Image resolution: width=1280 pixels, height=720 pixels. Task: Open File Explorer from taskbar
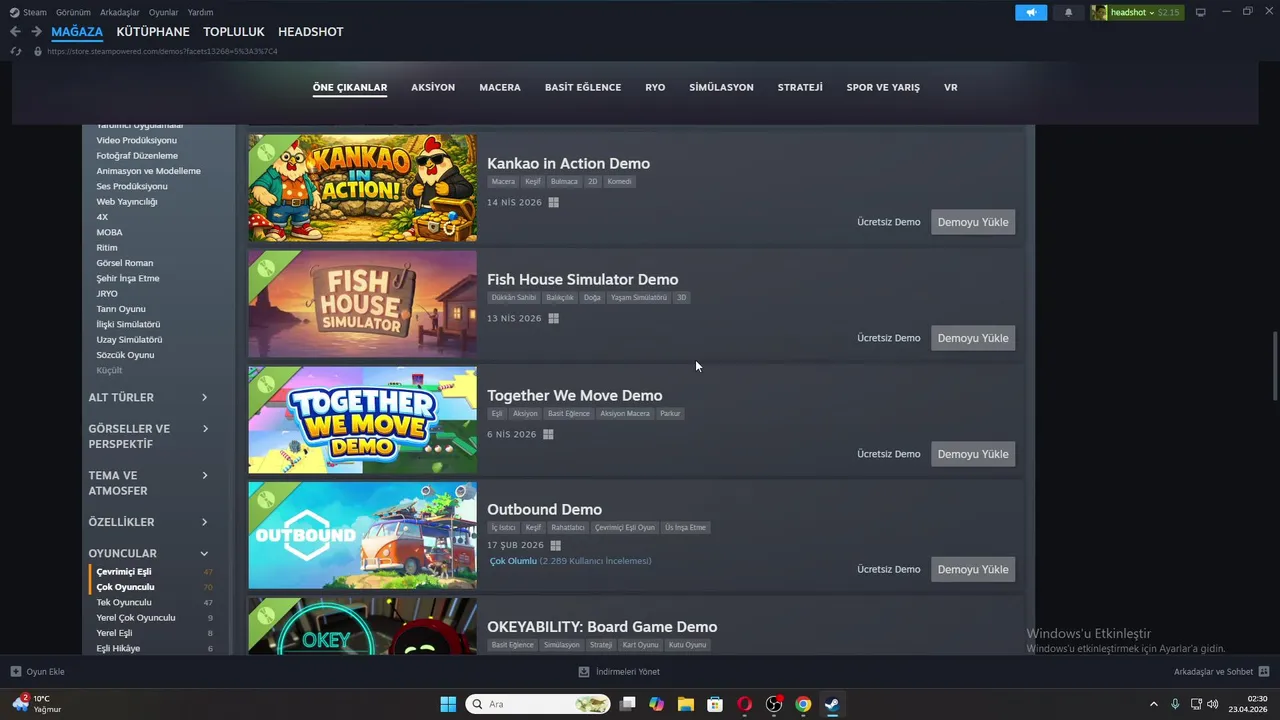click(685, 704)
